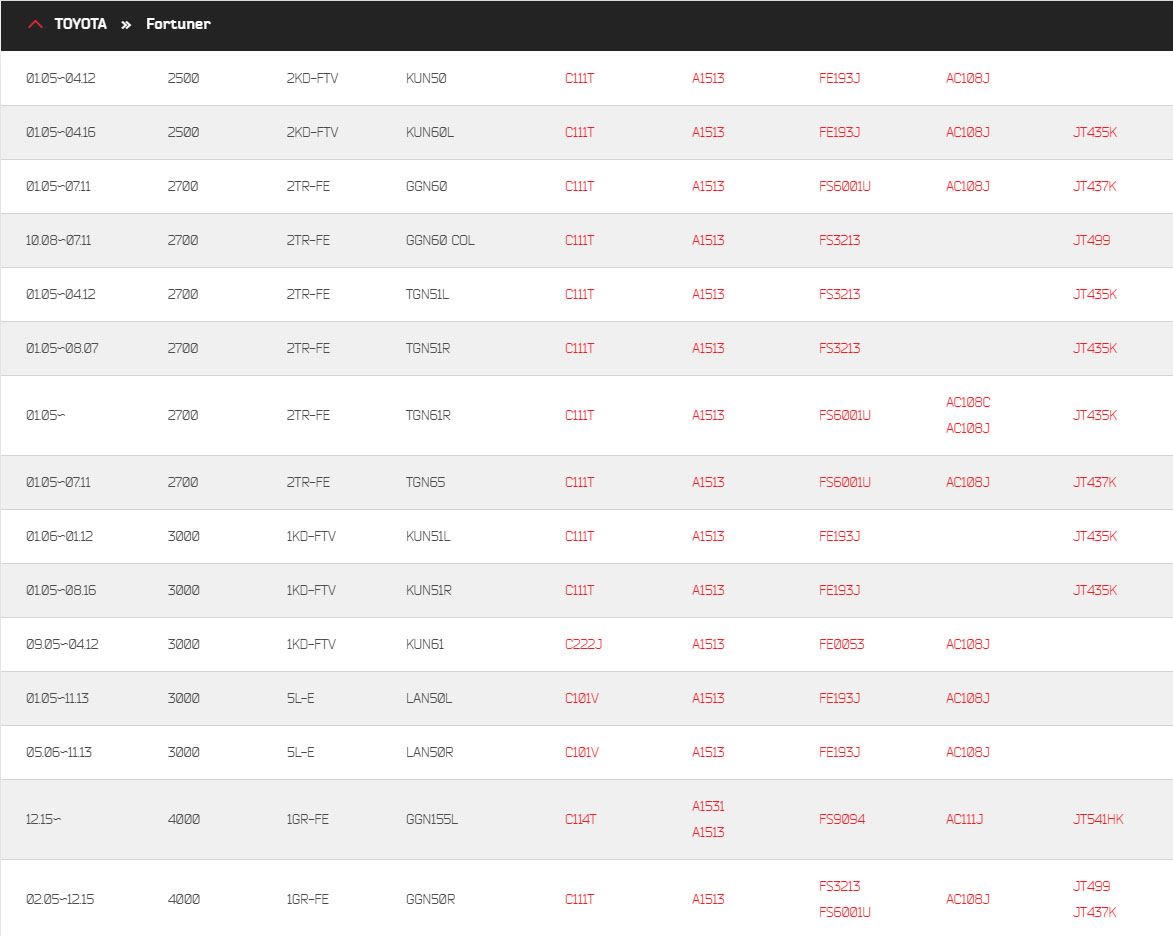Open FS3213 link in GGN50R row
The image size is (1173, 936).
pos(839,887)
